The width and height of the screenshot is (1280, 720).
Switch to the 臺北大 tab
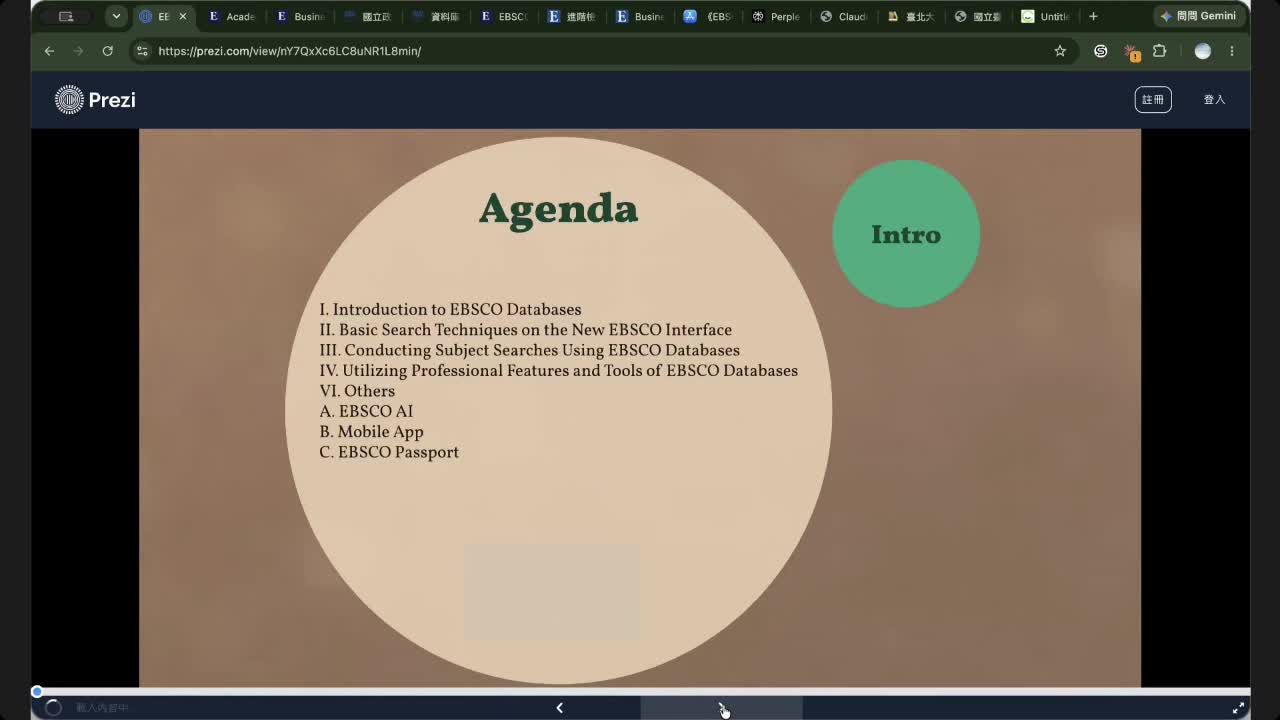point(911,16)
